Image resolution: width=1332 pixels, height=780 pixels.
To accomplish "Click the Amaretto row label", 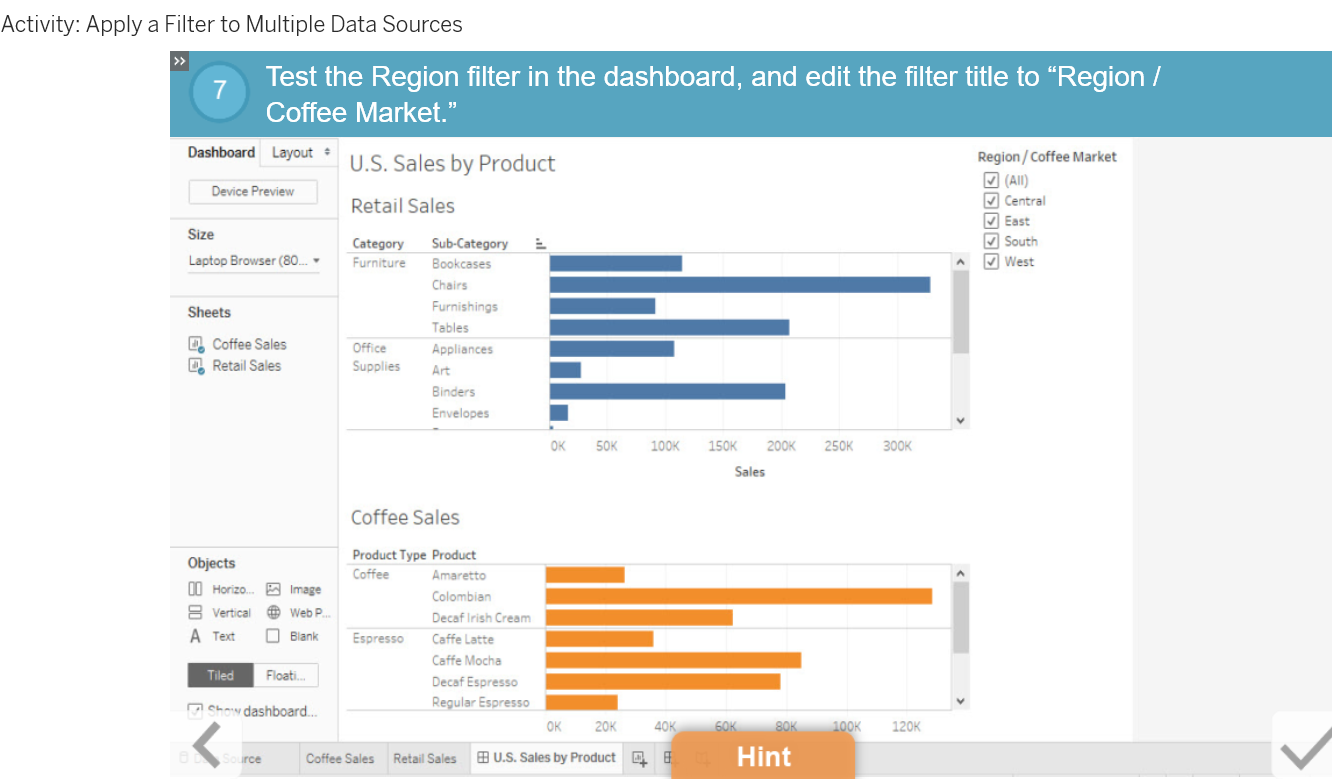I will tap(459, 575).
